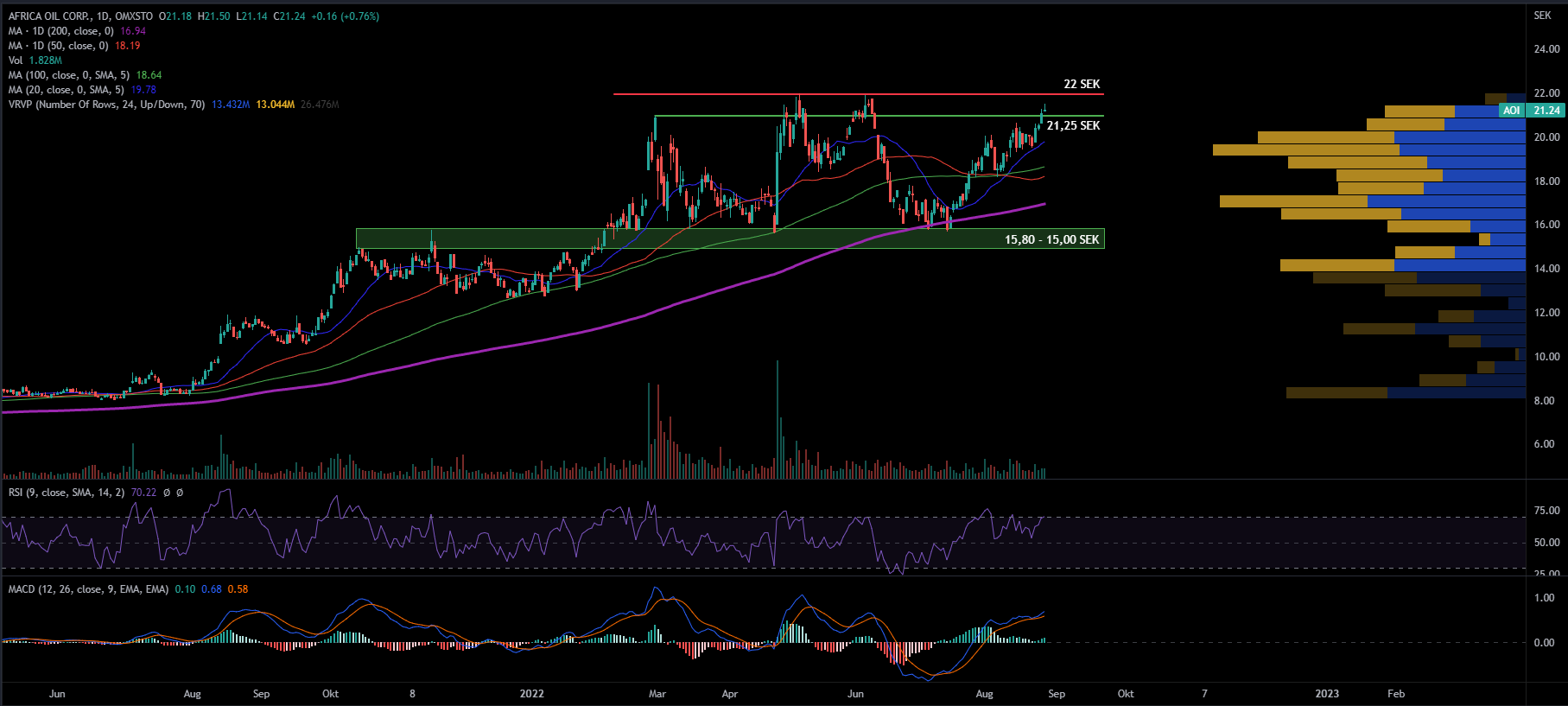Open the SEK currency selector on price axis
Screen dimensions: 1568x706
1542,16
